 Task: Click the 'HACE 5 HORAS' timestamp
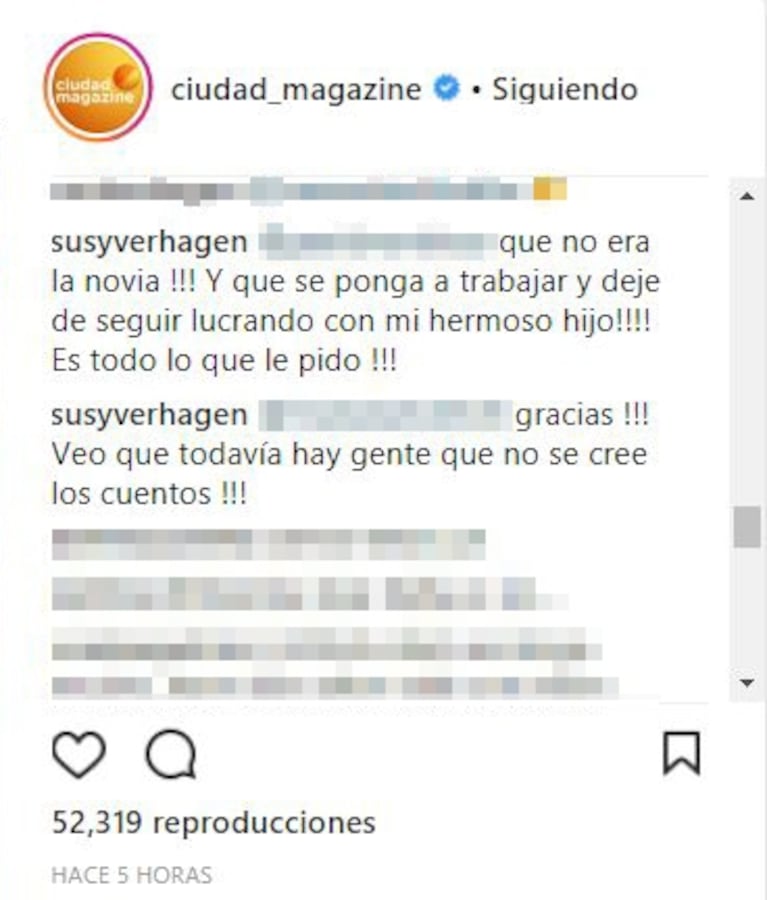131,875
